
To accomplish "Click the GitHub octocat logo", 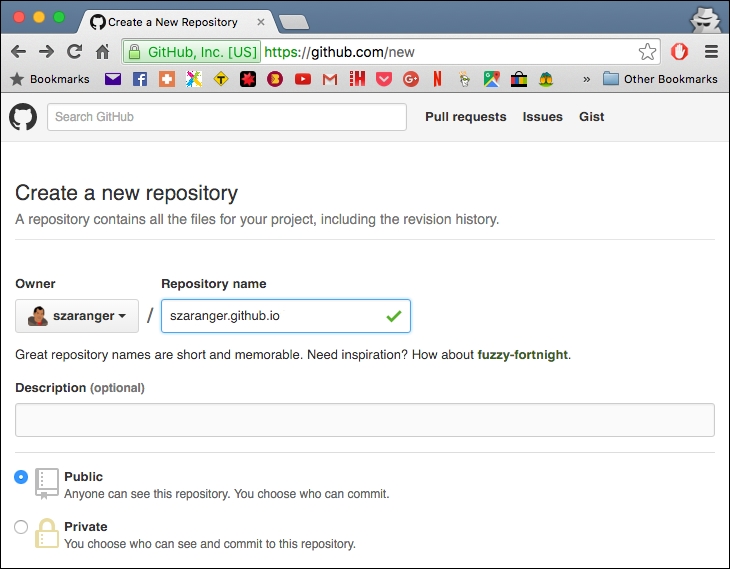I will pos(23,117).
